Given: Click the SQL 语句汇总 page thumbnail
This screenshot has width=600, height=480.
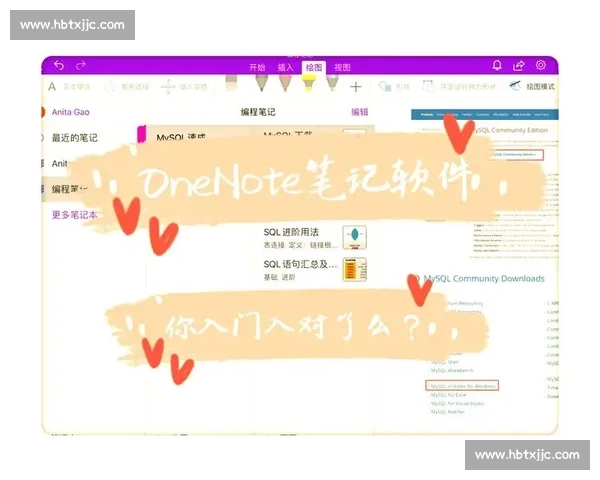Looking at the screenshot, I should 354,269.
